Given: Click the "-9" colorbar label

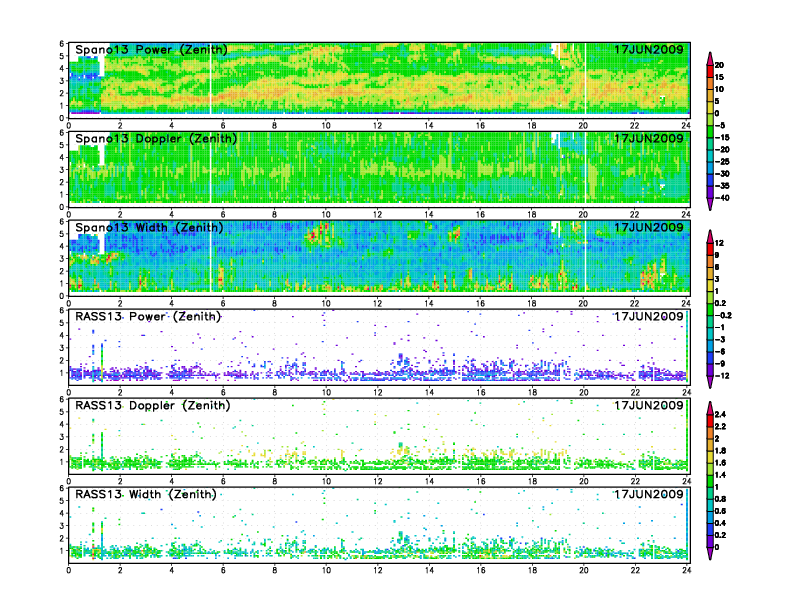Looking at the screenshot, I should pos(720,364).
